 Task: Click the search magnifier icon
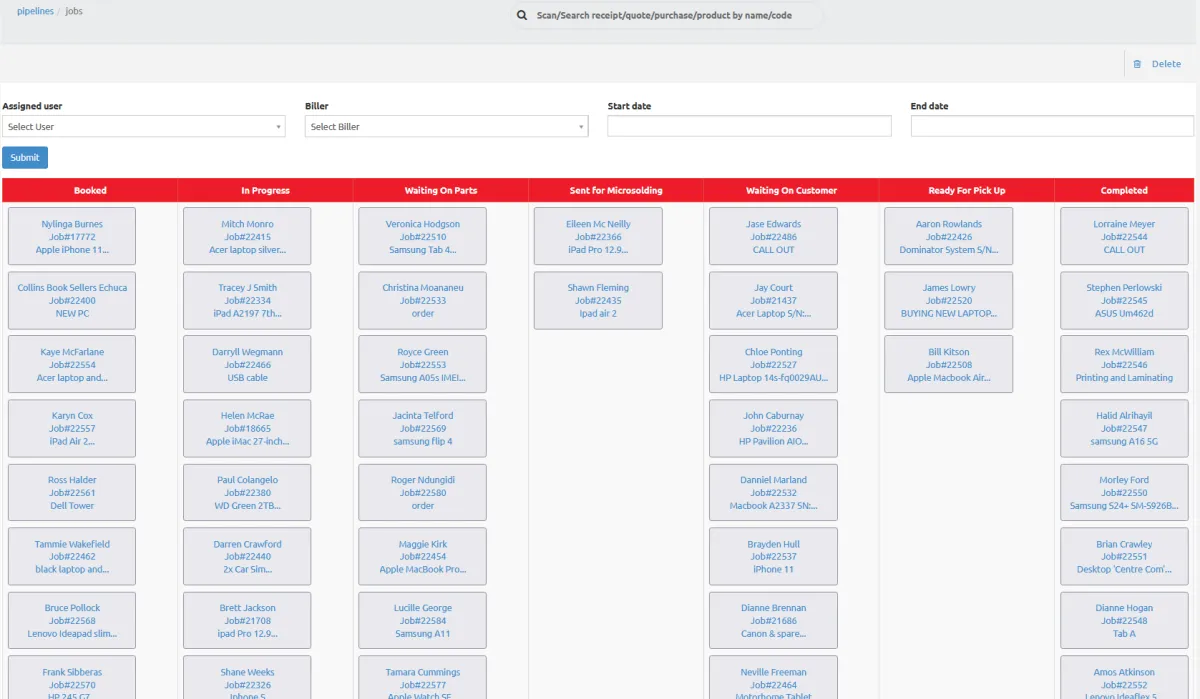pyautogui.click(x=521, y=16)
